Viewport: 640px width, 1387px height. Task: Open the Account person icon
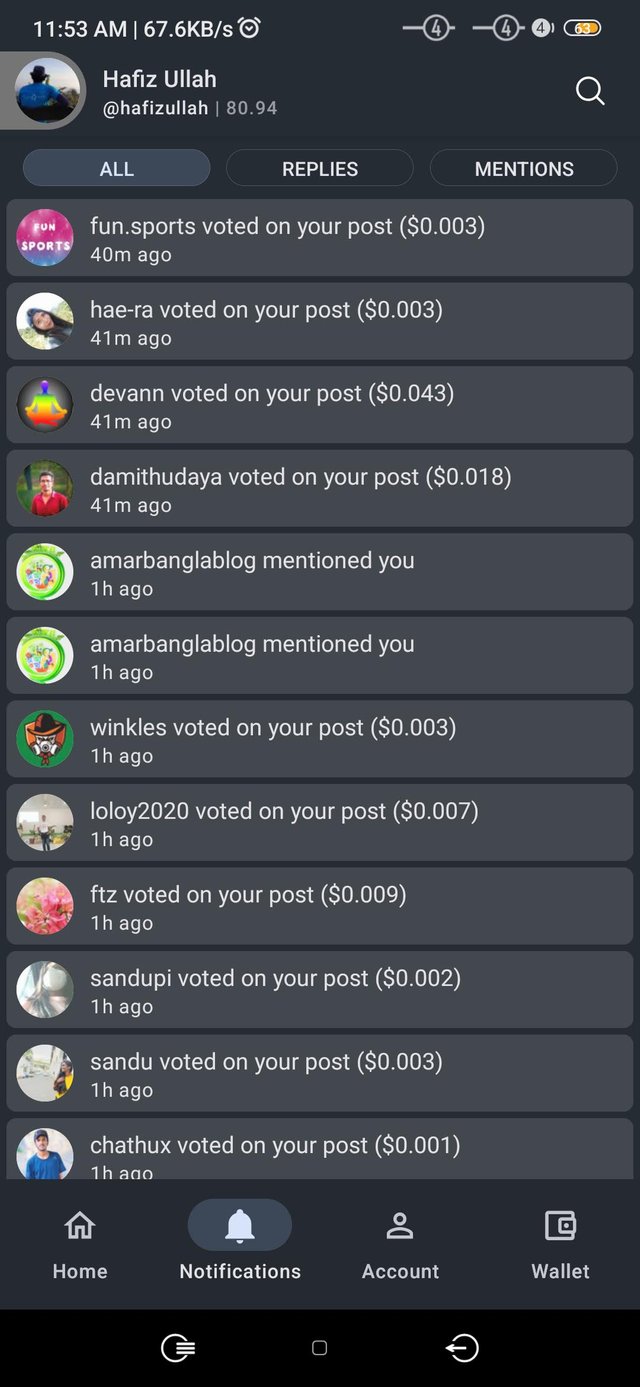point(400,1225)
